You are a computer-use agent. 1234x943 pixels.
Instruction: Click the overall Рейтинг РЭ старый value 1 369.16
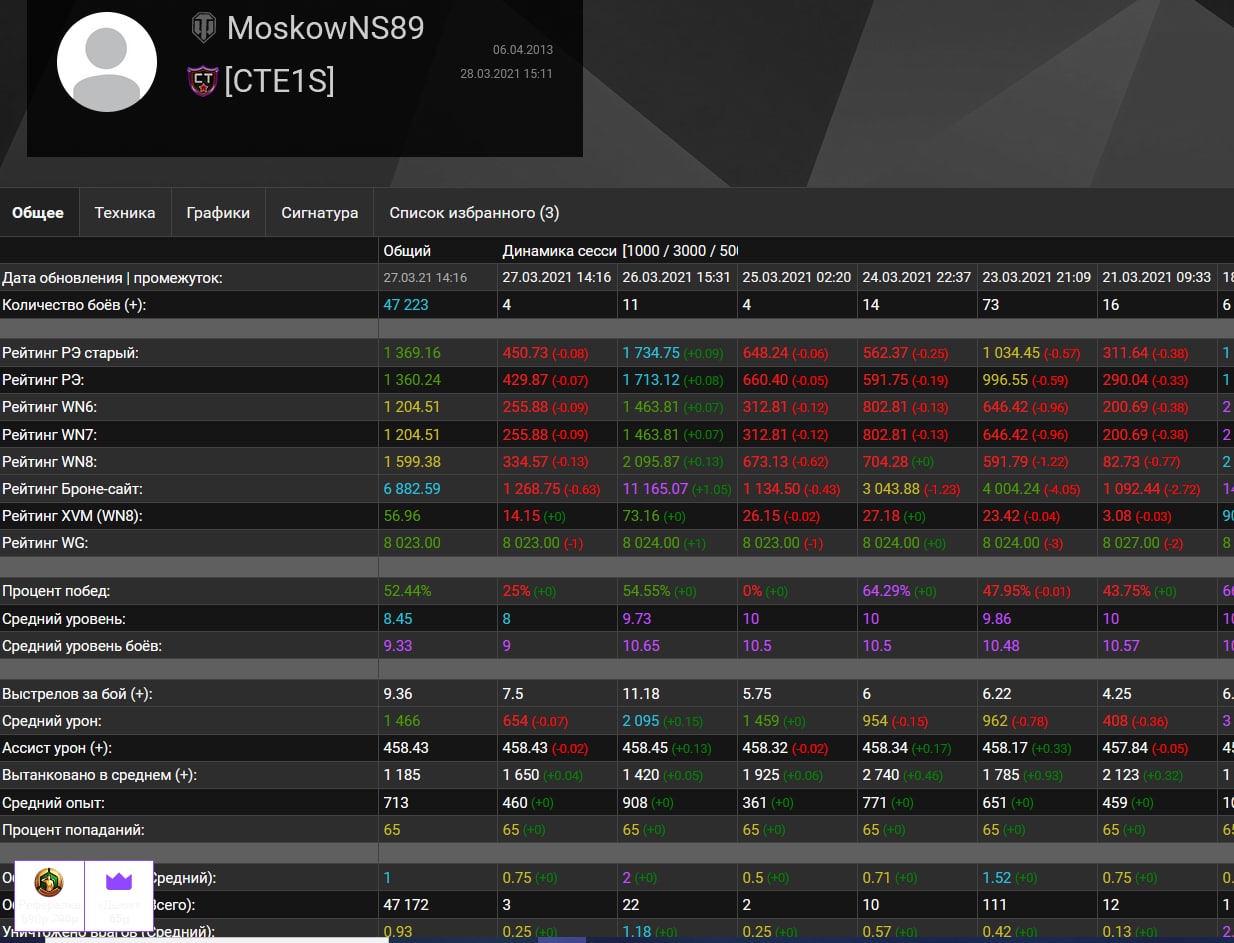coord(412,353)
